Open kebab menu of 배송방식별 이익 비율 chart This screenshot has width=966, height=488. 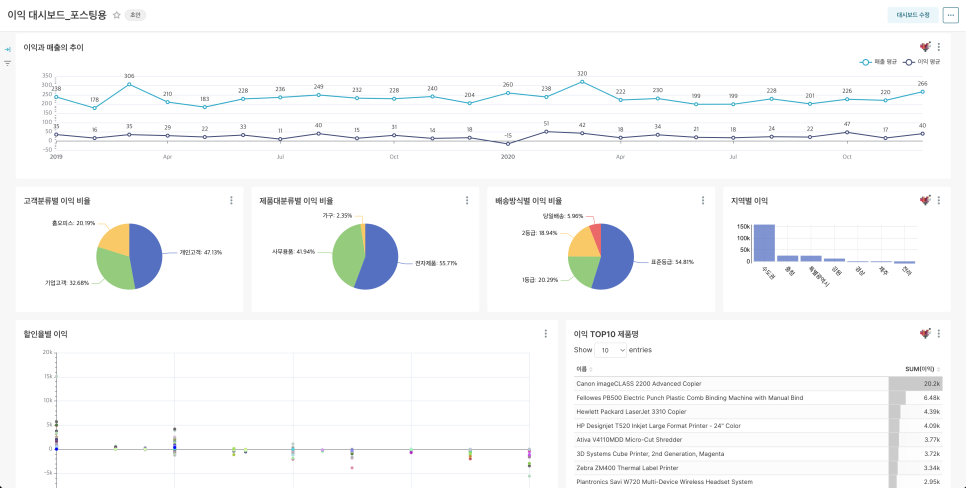(703, 200)
